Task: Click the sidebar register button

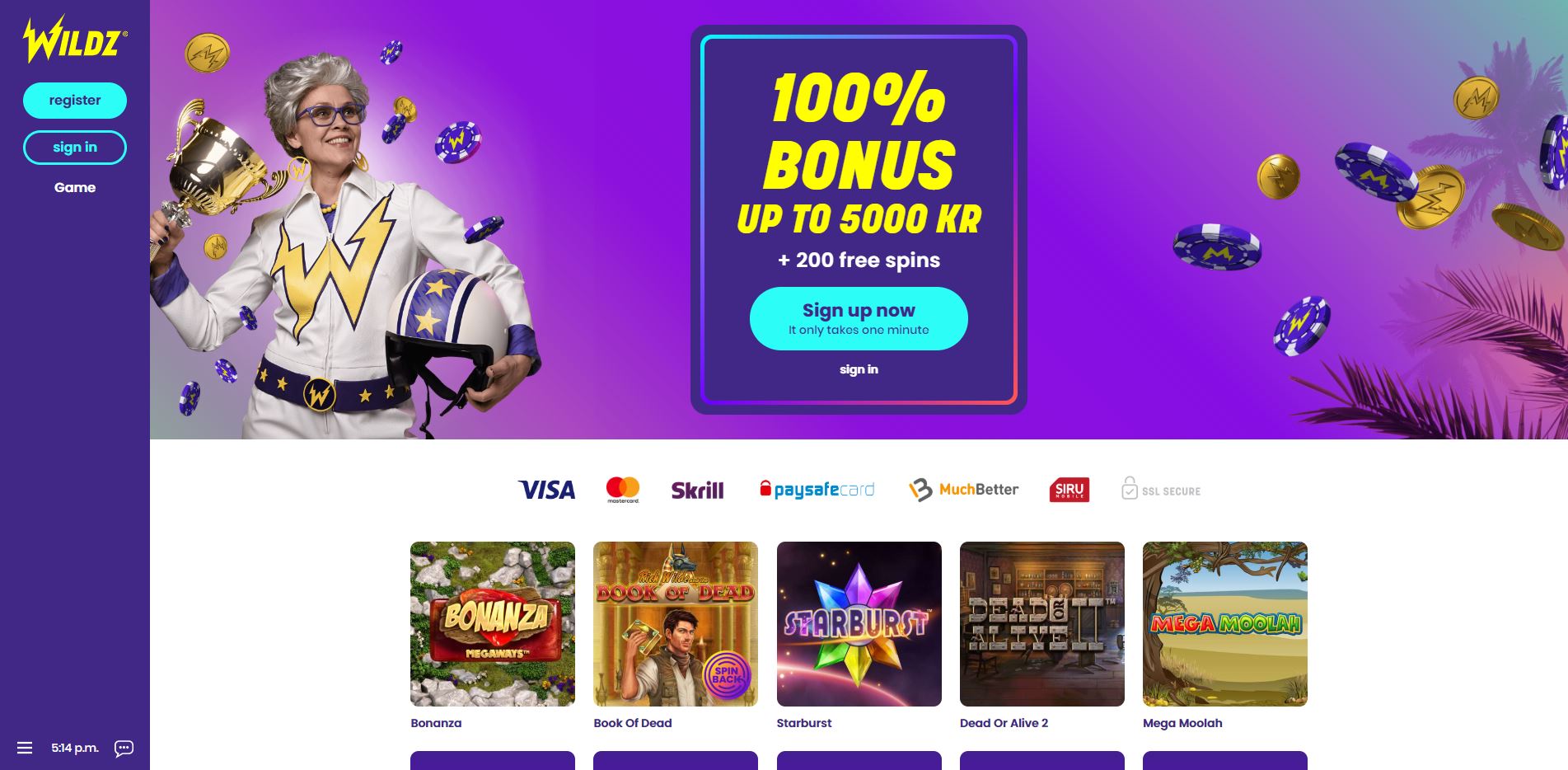Action: point(75,101)
